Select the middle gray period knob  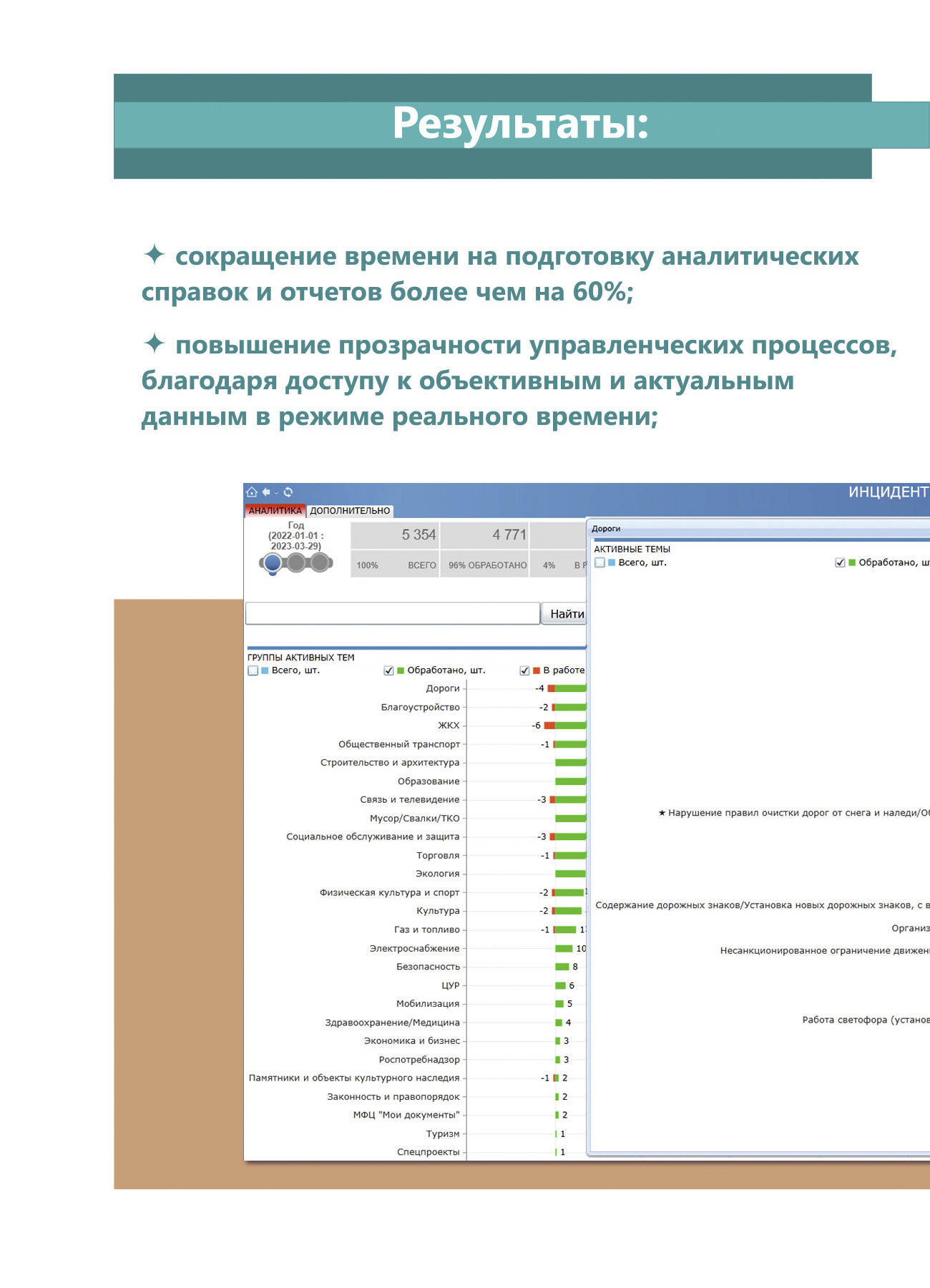click(x=296, y=563)
